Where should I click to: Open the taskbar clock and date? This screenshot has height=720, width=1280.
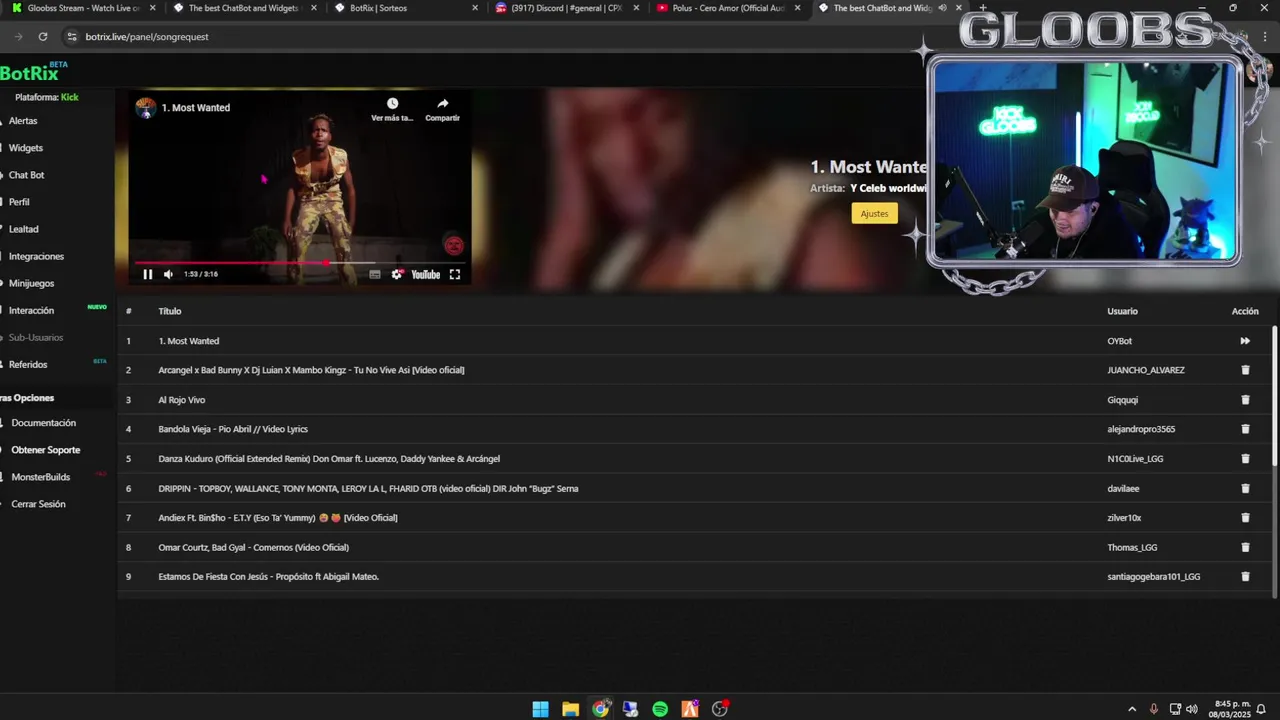tap(1230, 709)
